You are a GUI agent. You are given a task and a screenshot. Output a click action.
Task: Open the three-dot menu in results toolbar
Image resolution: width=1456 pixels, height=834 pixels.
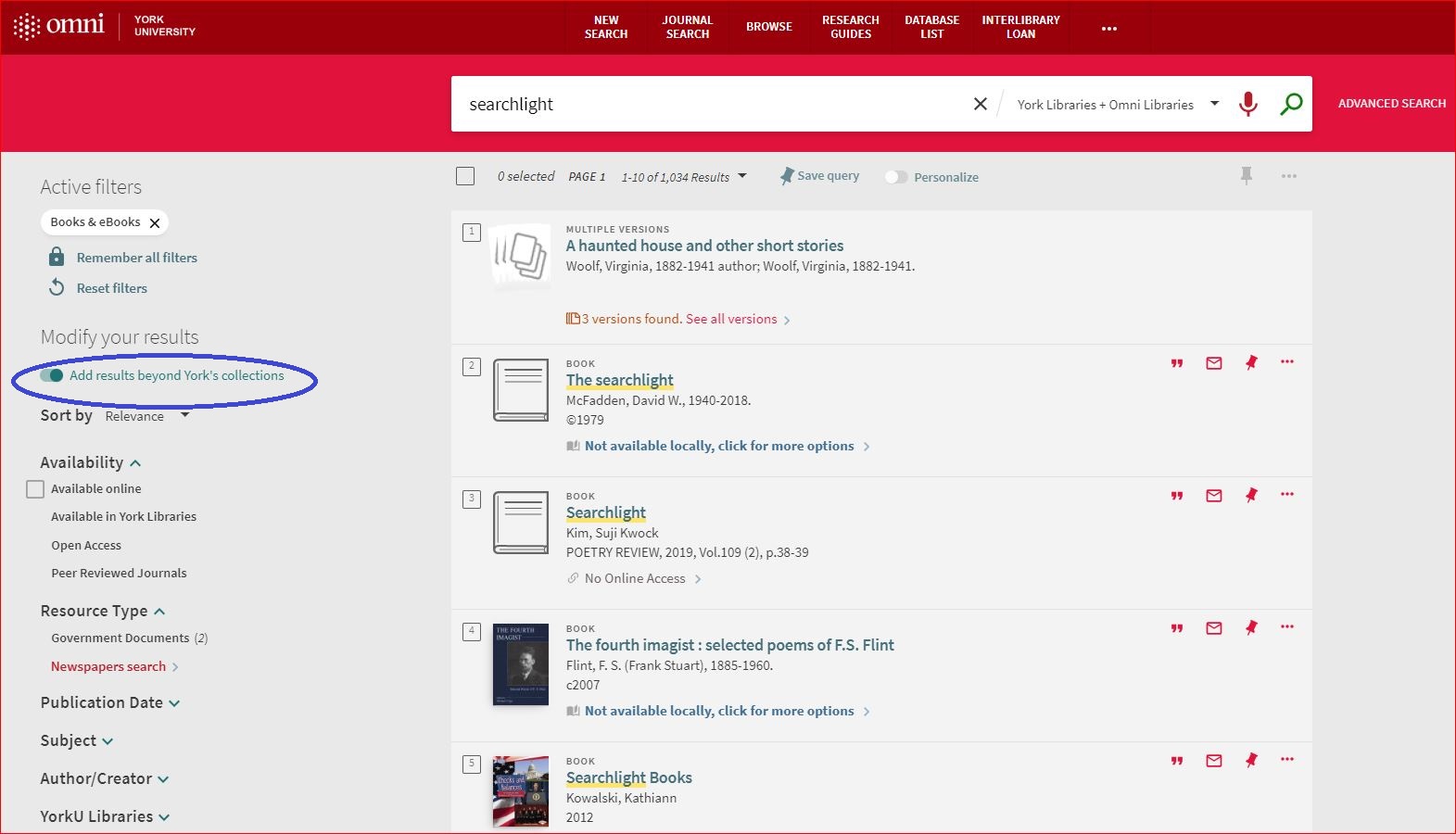tap(1289, 175)
